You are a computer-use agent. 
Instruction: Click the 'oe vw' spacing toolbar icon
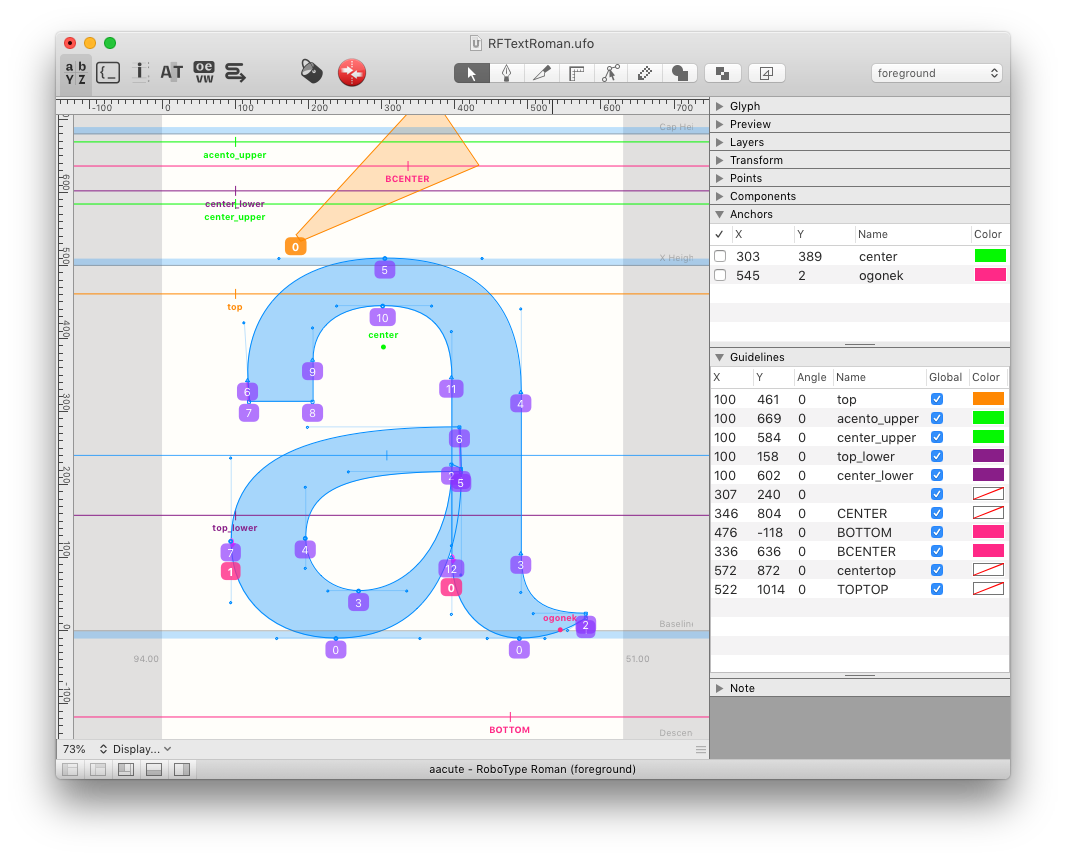coord(204,72)
